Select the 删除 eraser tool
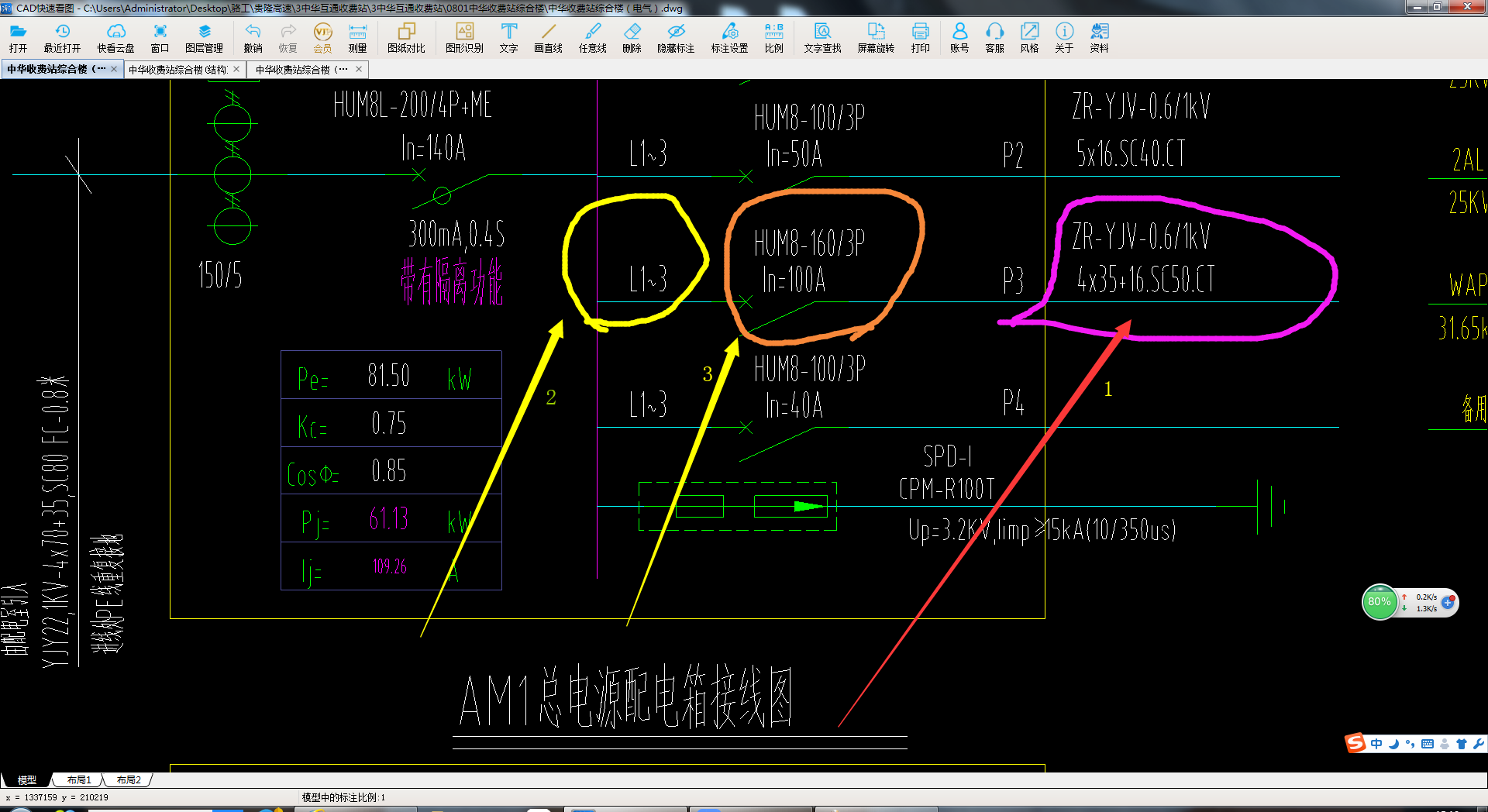This screenshot has height=812, width=1488. (632, 37)
